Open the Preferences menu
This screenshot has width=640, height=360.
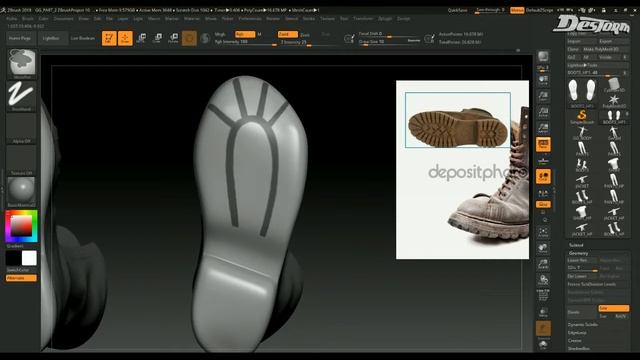(250, 18)
